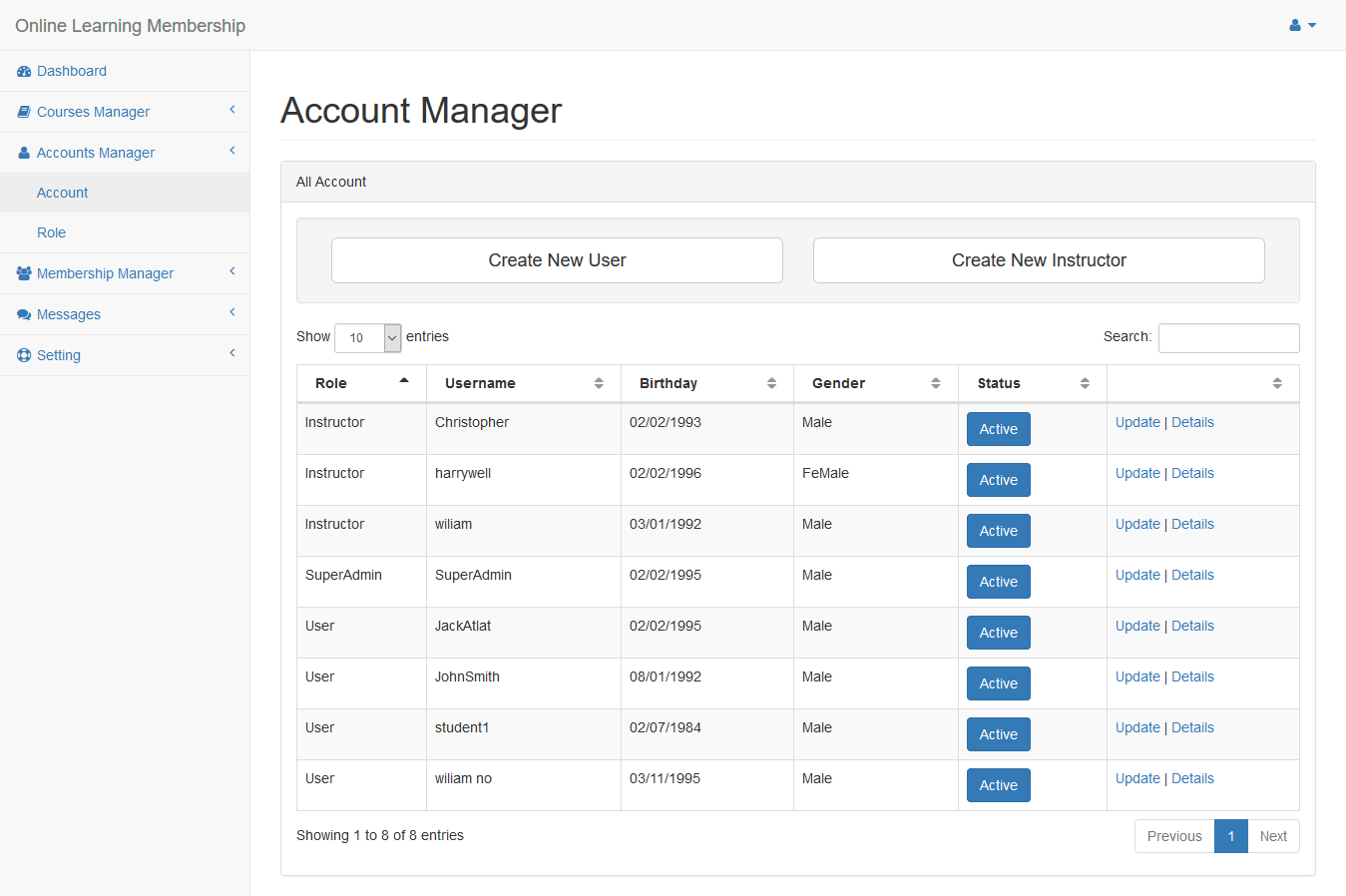Click the Search input field
The image size is (1346, 896).
(x=1228, y=338)
